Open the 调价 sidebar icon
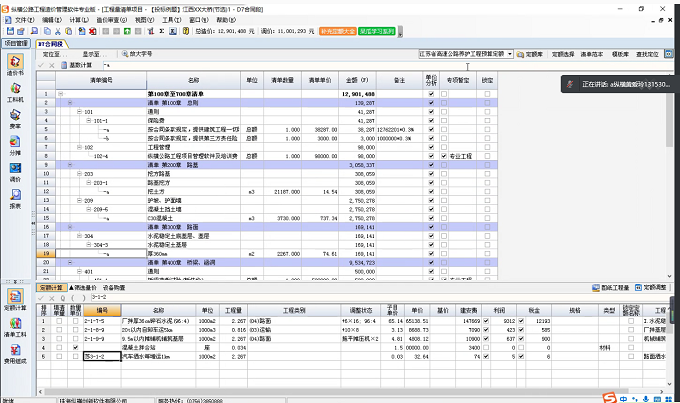The height and width of the screenshot is (403, 680). click(x=15, y=168)
